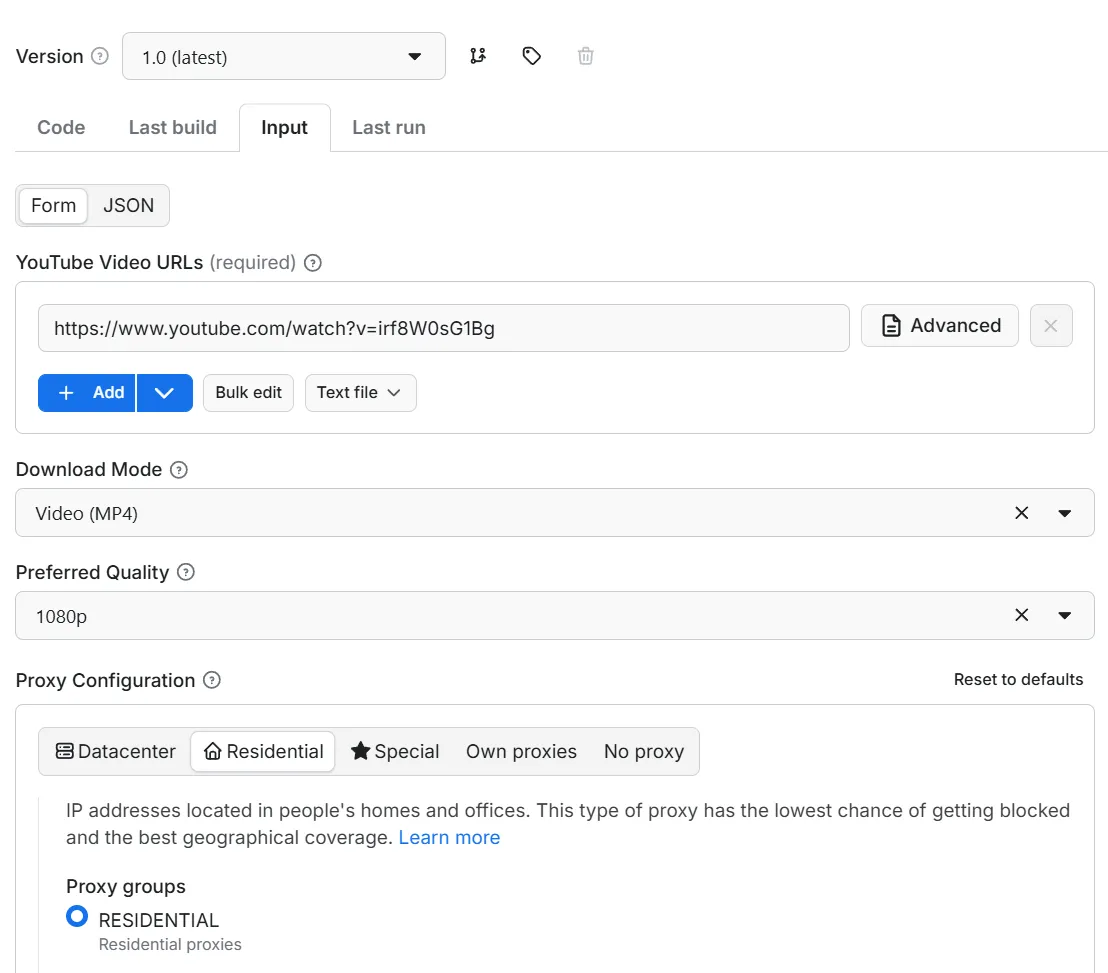Click the Bulk edit button
1108x973 pixels.
click(x=248, y=393)
